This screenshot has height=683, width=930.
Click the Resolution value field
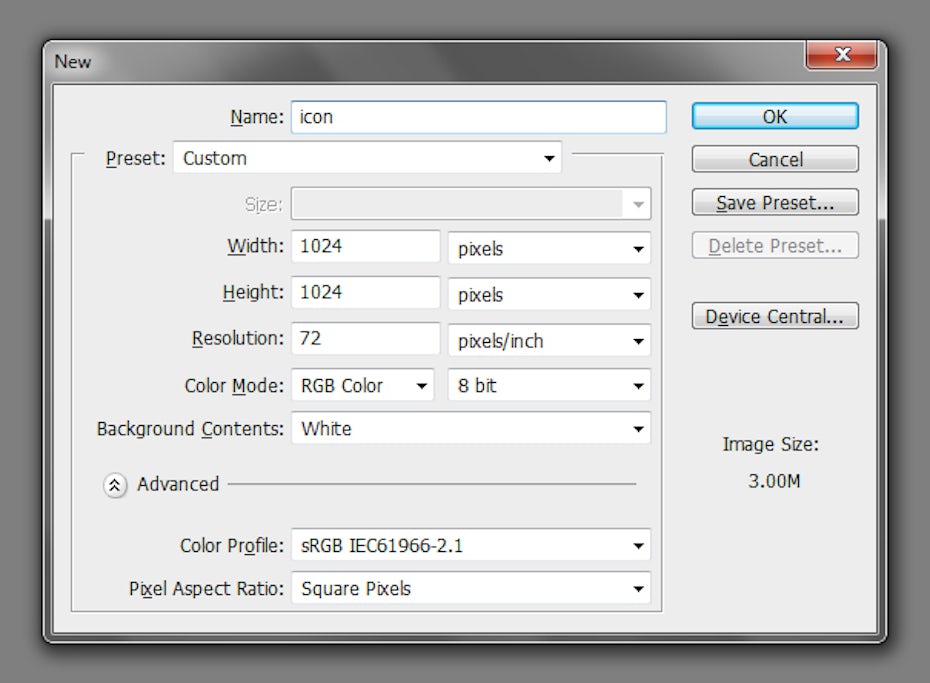365,339
